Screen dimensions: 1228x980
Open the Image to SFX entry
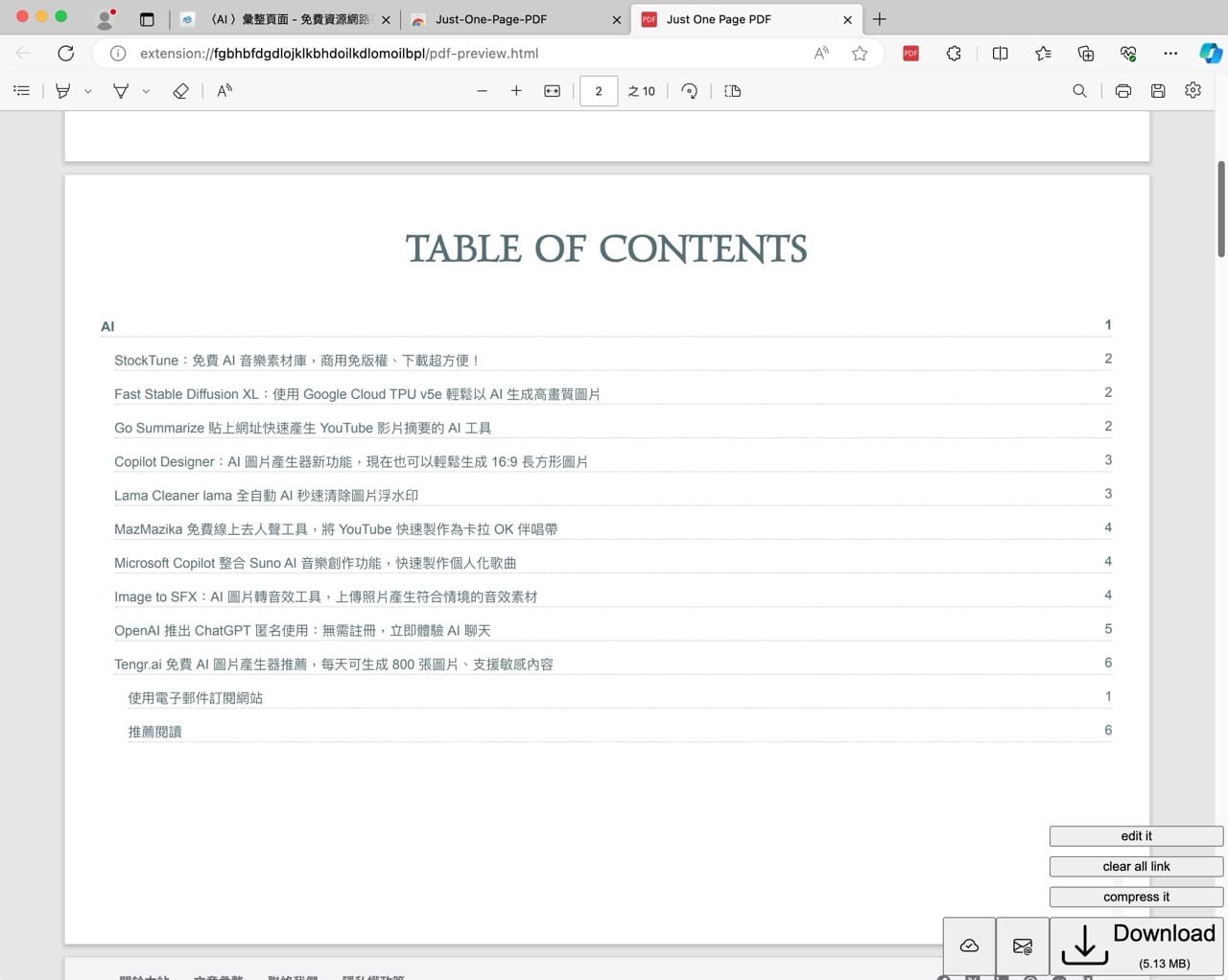(613, 596)
